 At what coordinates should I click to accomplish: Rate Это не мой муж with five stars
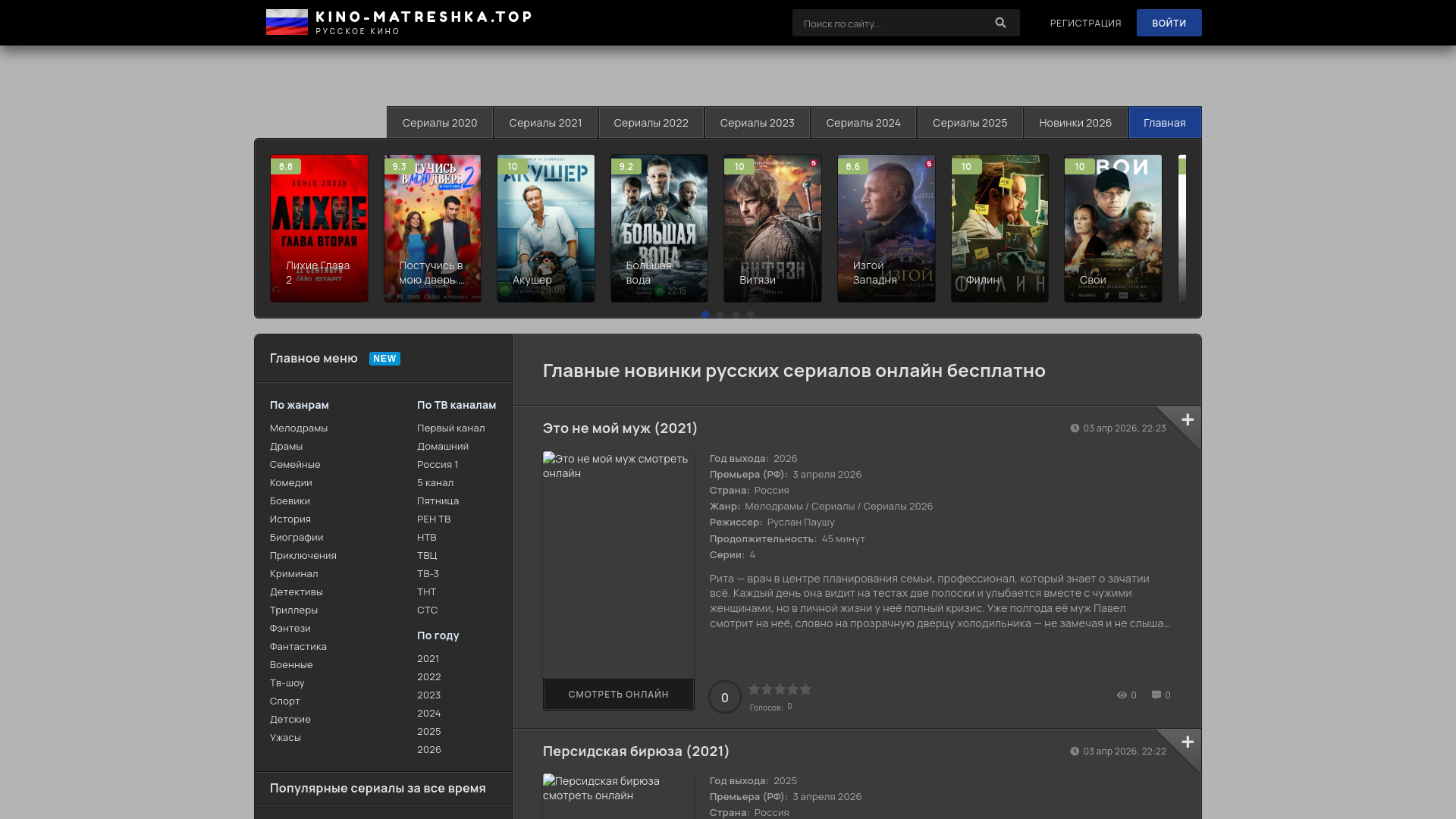click(x=805, y=689)
